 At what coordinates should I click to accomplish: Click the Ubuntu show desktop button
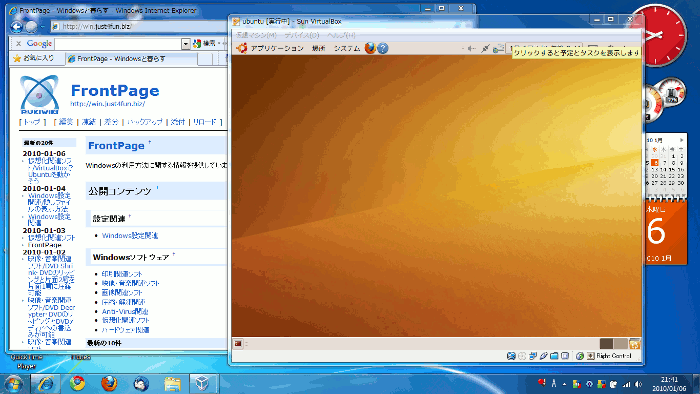(x=238, y=344)
